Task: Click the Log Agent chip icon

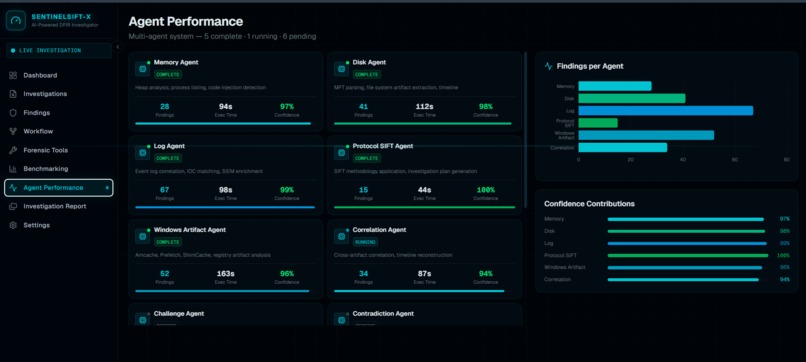Action: click(142, 153)
